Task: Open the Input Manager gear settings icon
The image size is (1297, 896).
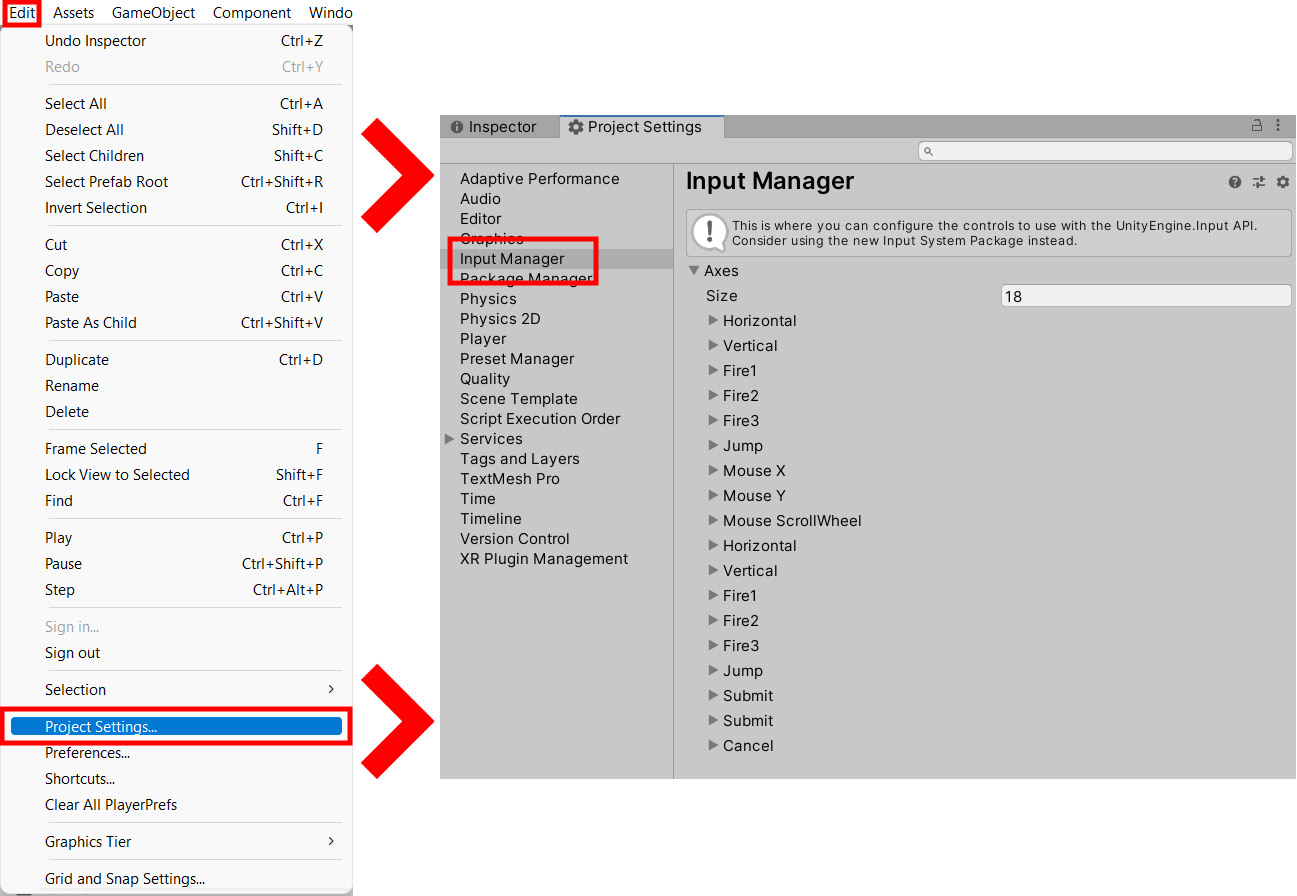Action: tap(1283, 182)
